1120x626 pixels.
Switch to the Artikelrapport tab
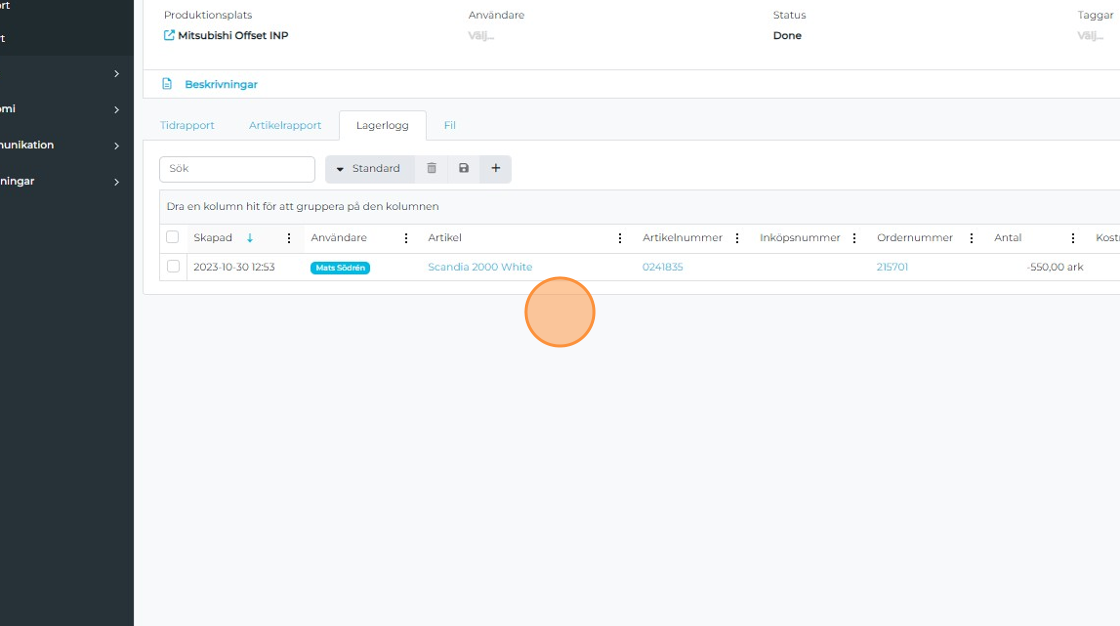coord(285,126)
